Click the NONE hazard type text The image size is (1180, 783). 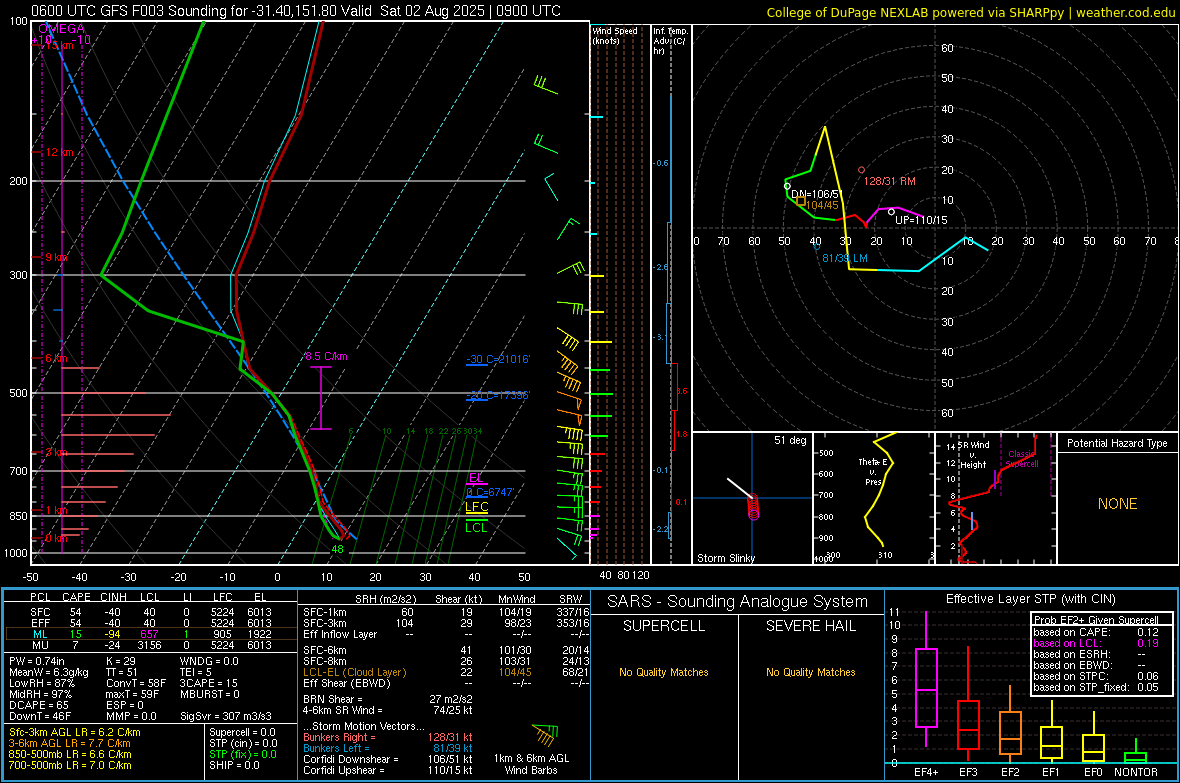[1117, 504]
